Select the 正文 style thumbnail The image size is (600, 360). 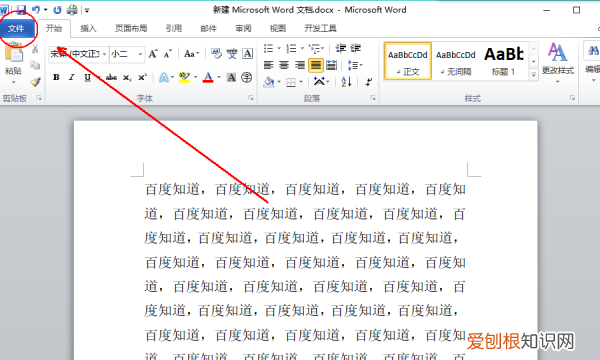tap(408, 61)
